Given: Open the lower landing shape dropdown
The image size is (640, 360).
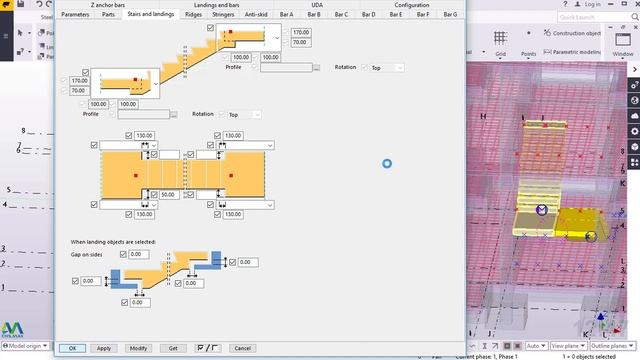Looking at the screenshot, I should pyautogui.click(x=156, y=84).
